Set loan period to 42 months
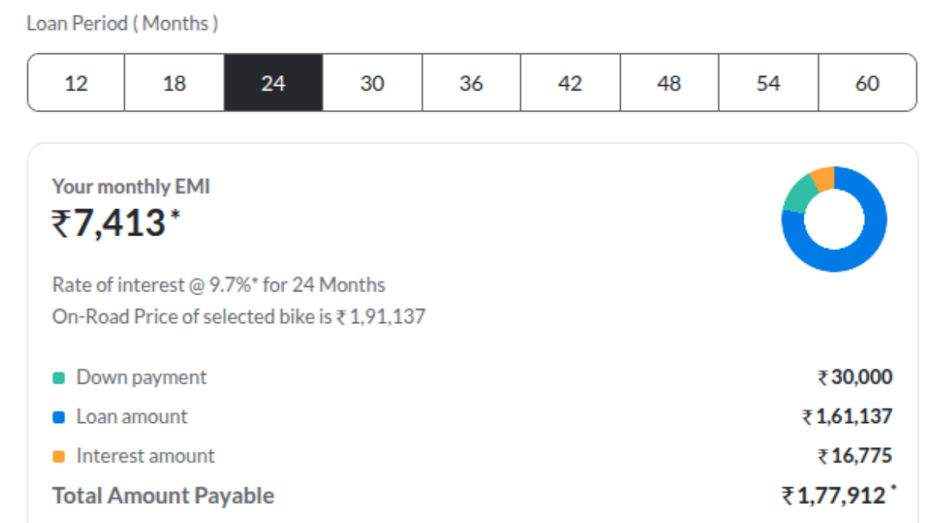Image resolution: width=930 pixels, height=523 pixels. click(571, 82)
